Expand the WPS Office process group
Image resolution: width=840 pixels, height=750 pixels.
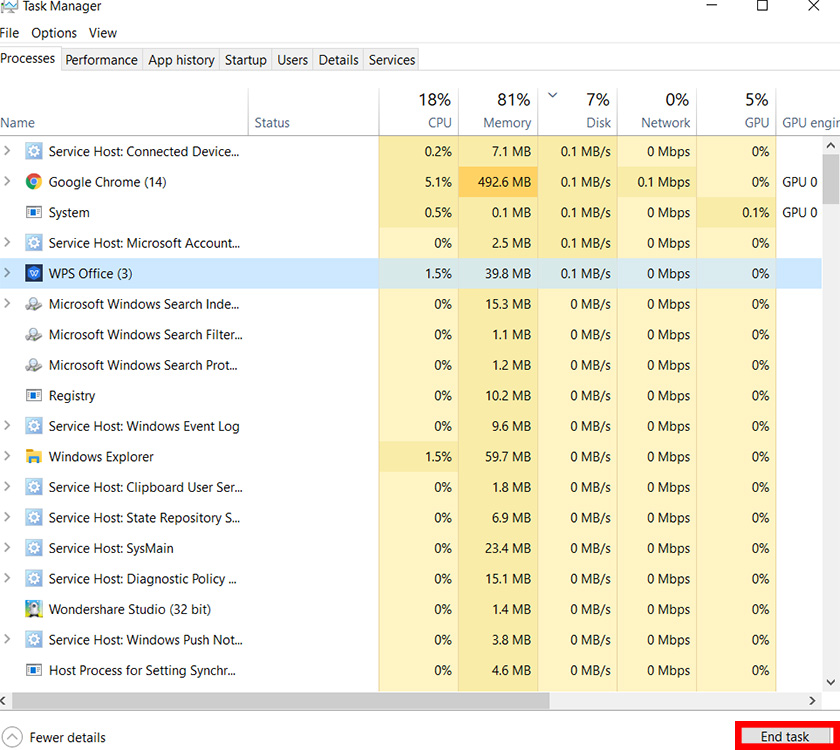point(8,273)
